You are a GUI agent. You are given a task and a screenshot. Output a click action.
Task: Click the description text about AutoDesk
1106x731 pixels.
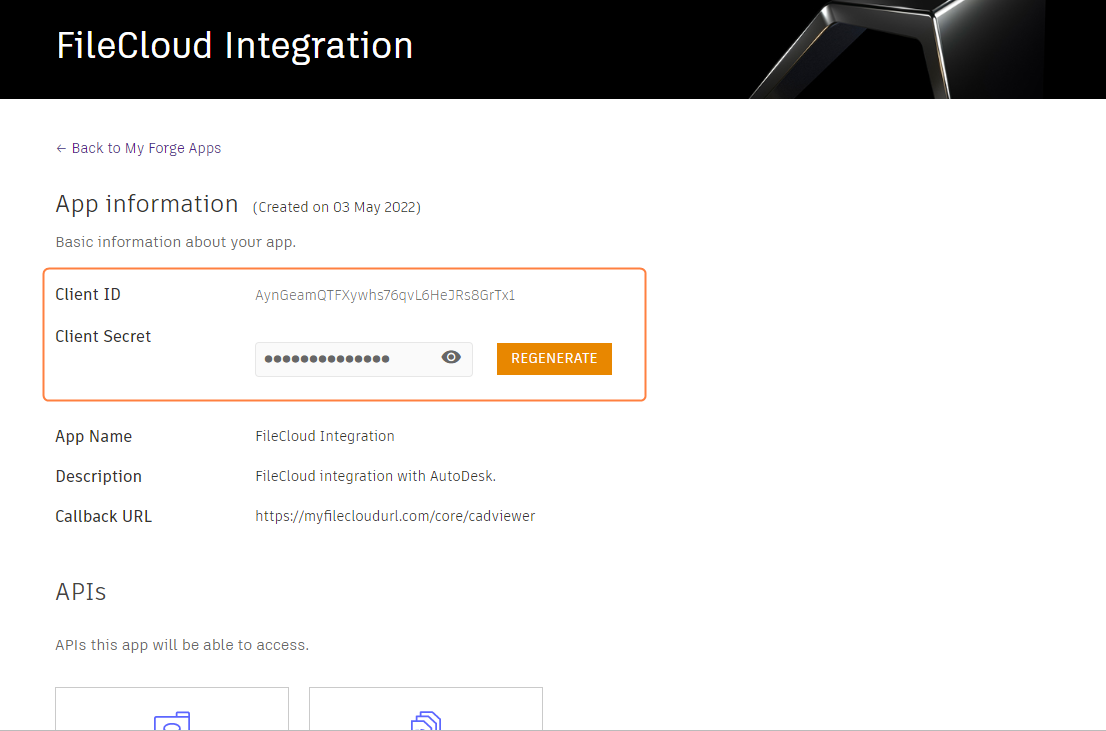[376, 476]
